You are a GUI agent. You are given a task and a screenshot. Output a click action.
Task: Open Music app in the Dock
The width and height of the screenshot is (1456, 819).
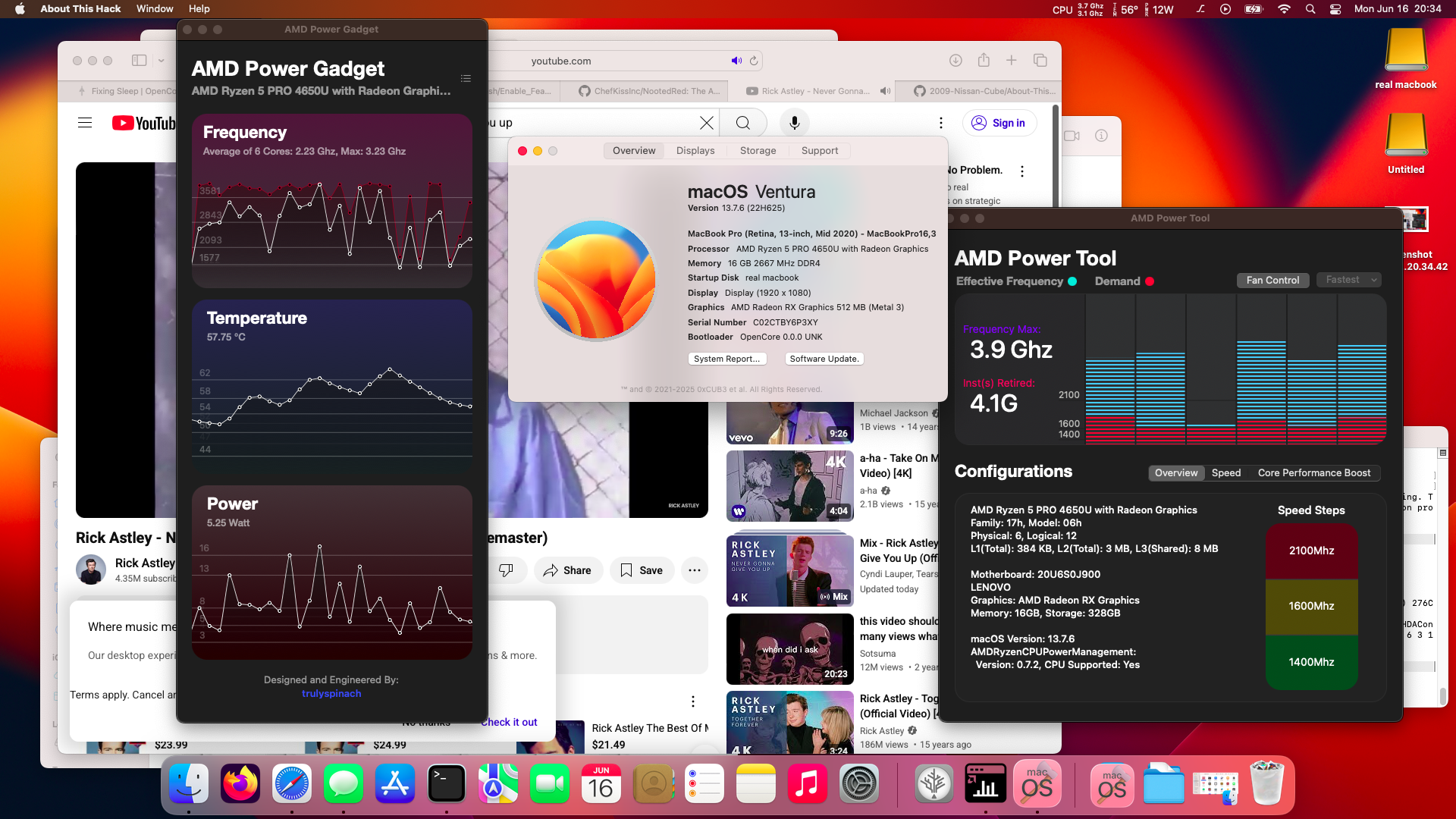coord(807,784)
